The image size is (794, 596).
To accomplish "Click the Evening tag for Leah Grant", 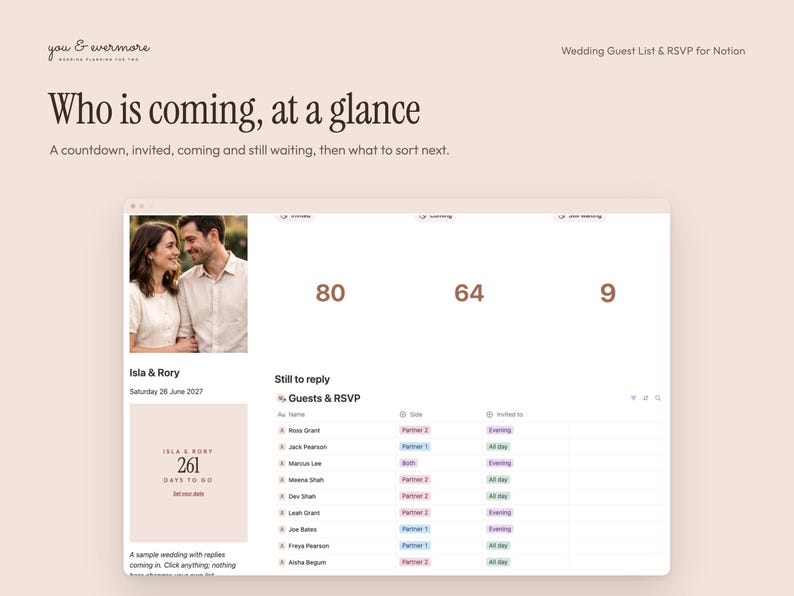I will click(500, 513).
